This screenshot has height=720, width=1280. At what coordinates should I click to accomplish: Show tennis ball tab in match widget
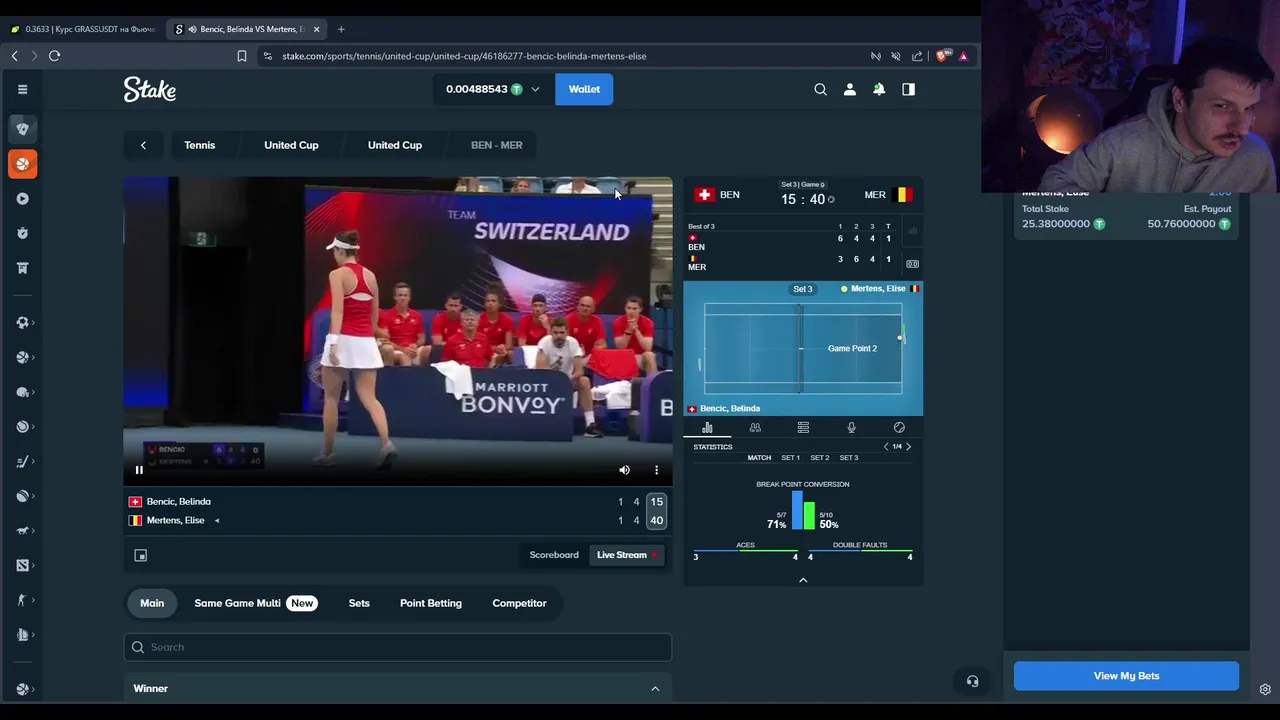(899, 428)
